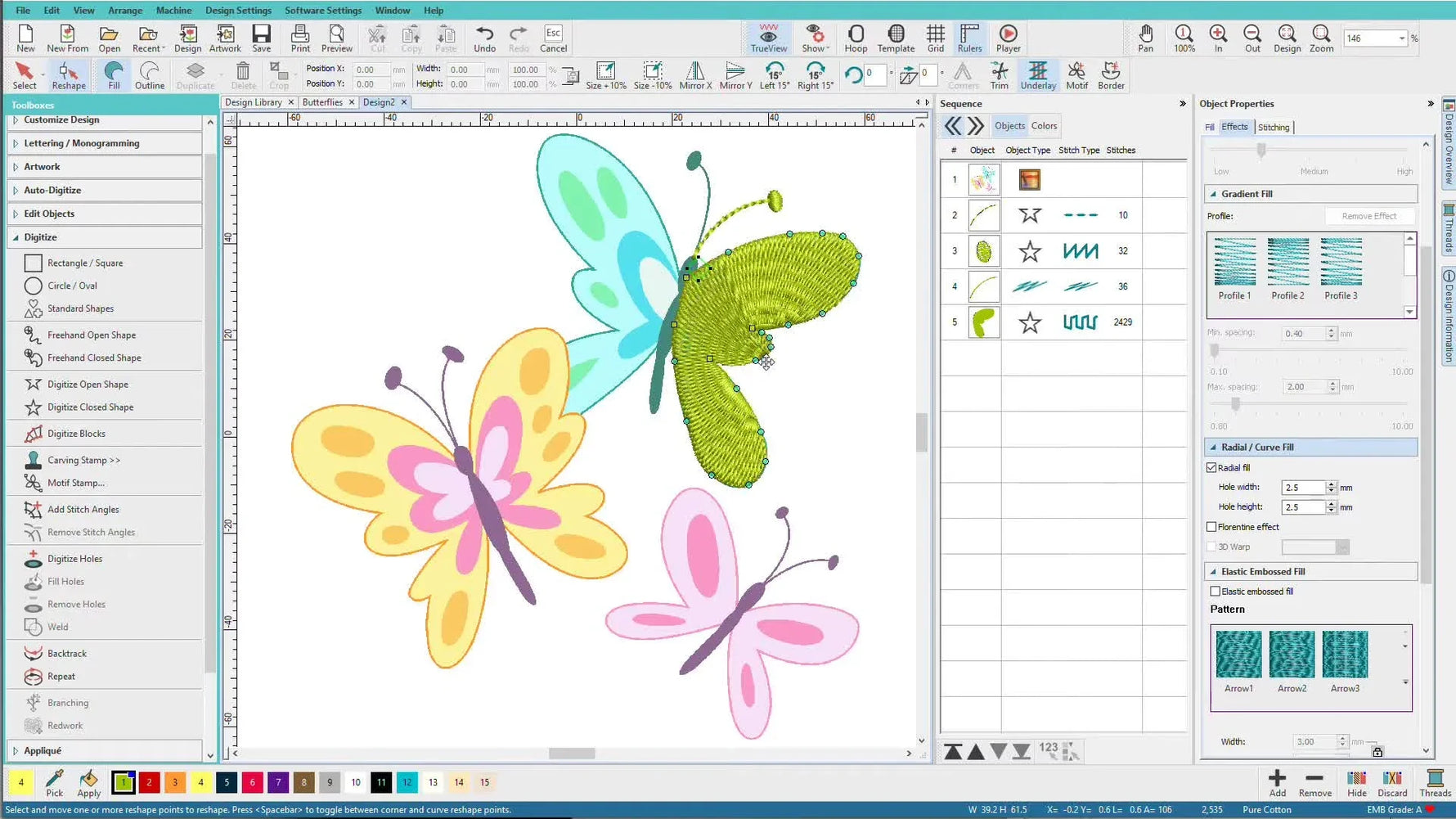Switch to the Butterflies document tab

coord(322,102)
